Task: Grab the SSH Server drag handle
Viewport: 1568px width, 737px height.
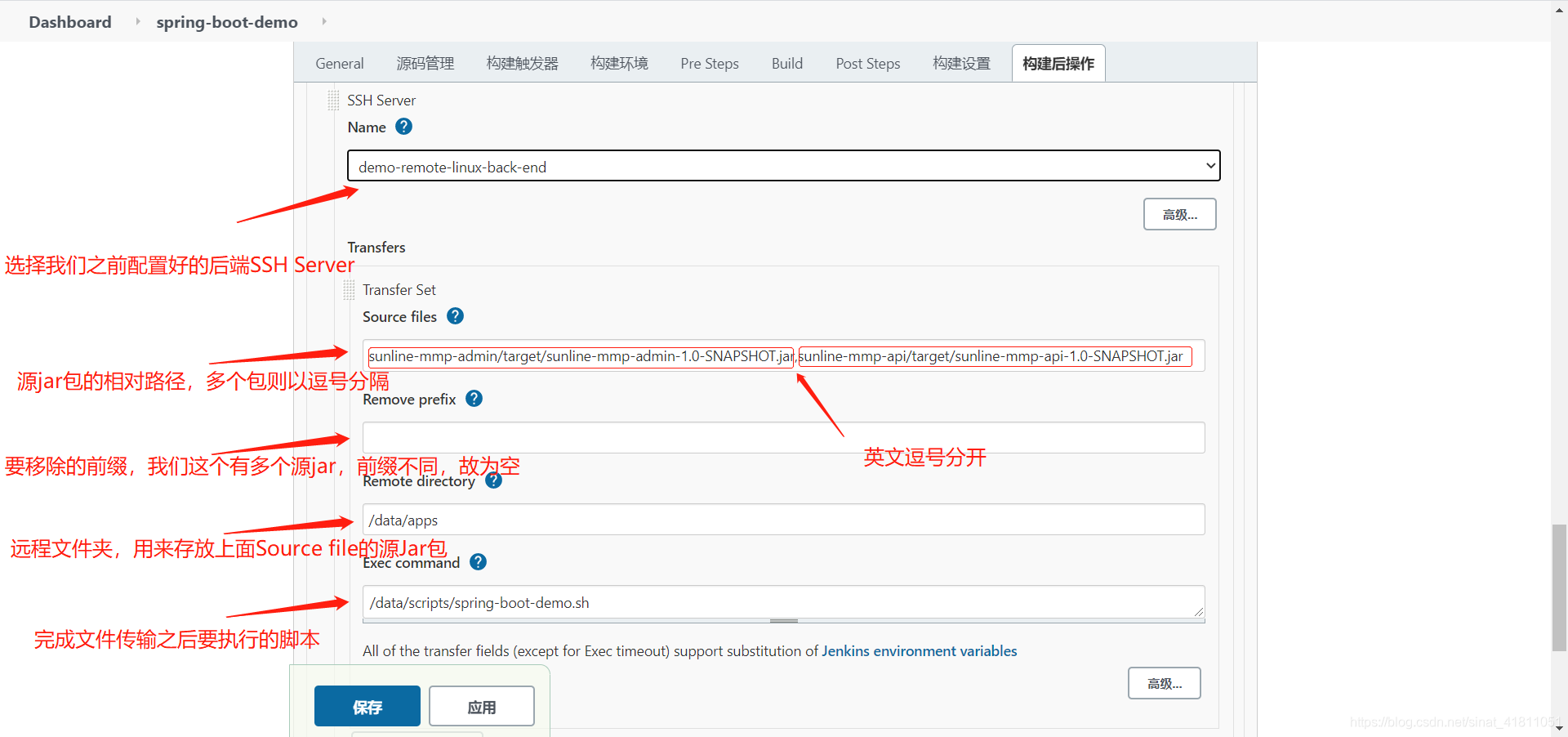Action: pos(333,100)
